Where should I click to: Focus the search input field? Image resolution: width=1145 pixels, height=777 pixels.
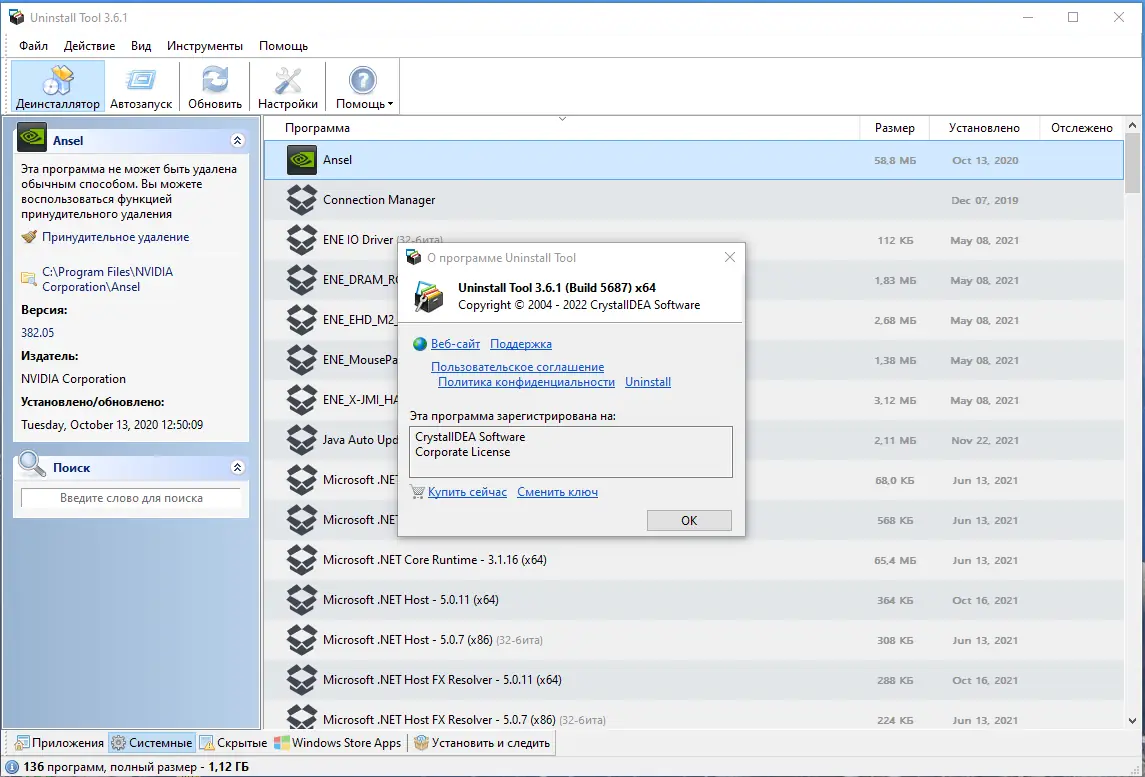pyautogui.click(x=131, y=498)
